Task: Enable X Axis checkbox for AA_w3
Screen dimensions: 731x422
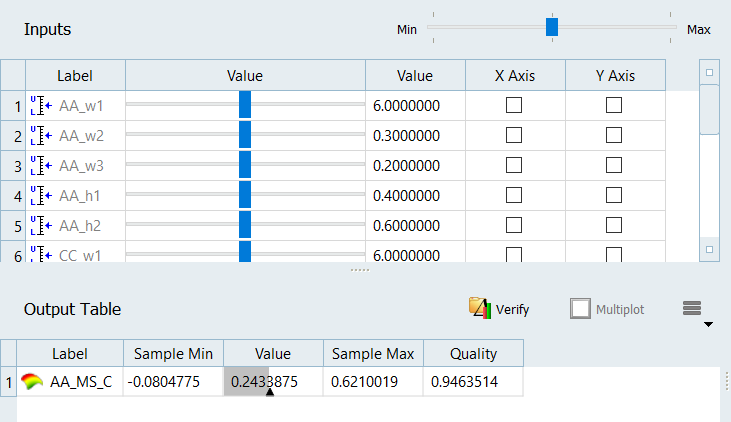Action: [x=514, y=165]
